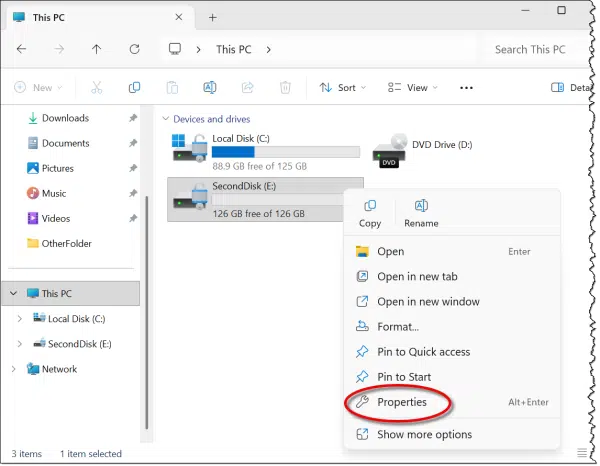Open Properties from the context menu

click(x=452, y=402)
